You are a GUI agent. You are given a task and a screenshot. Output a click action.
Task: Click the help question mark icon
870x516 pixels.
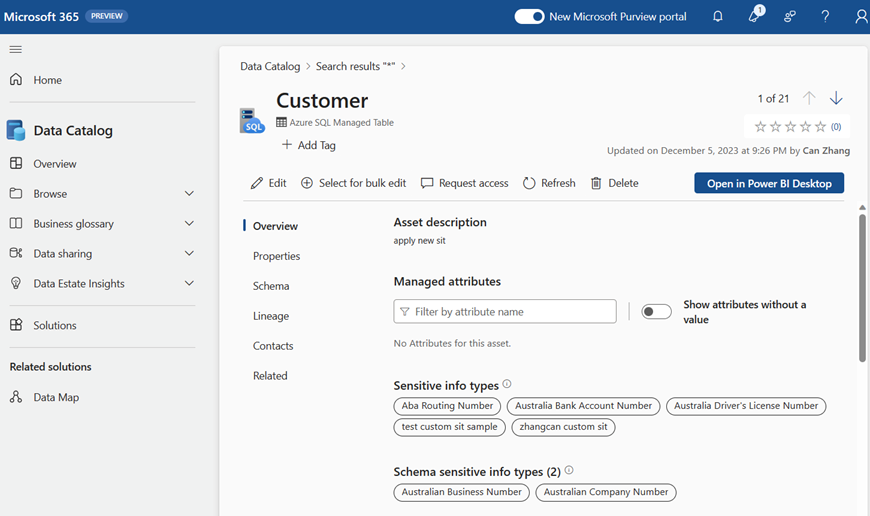pos(825,16)
